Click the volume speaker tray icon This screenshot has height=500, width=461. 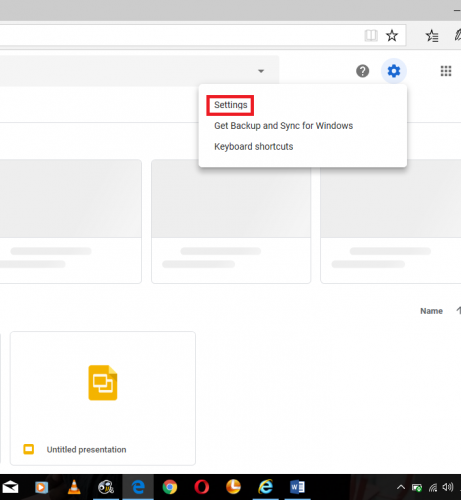(448, 487)
